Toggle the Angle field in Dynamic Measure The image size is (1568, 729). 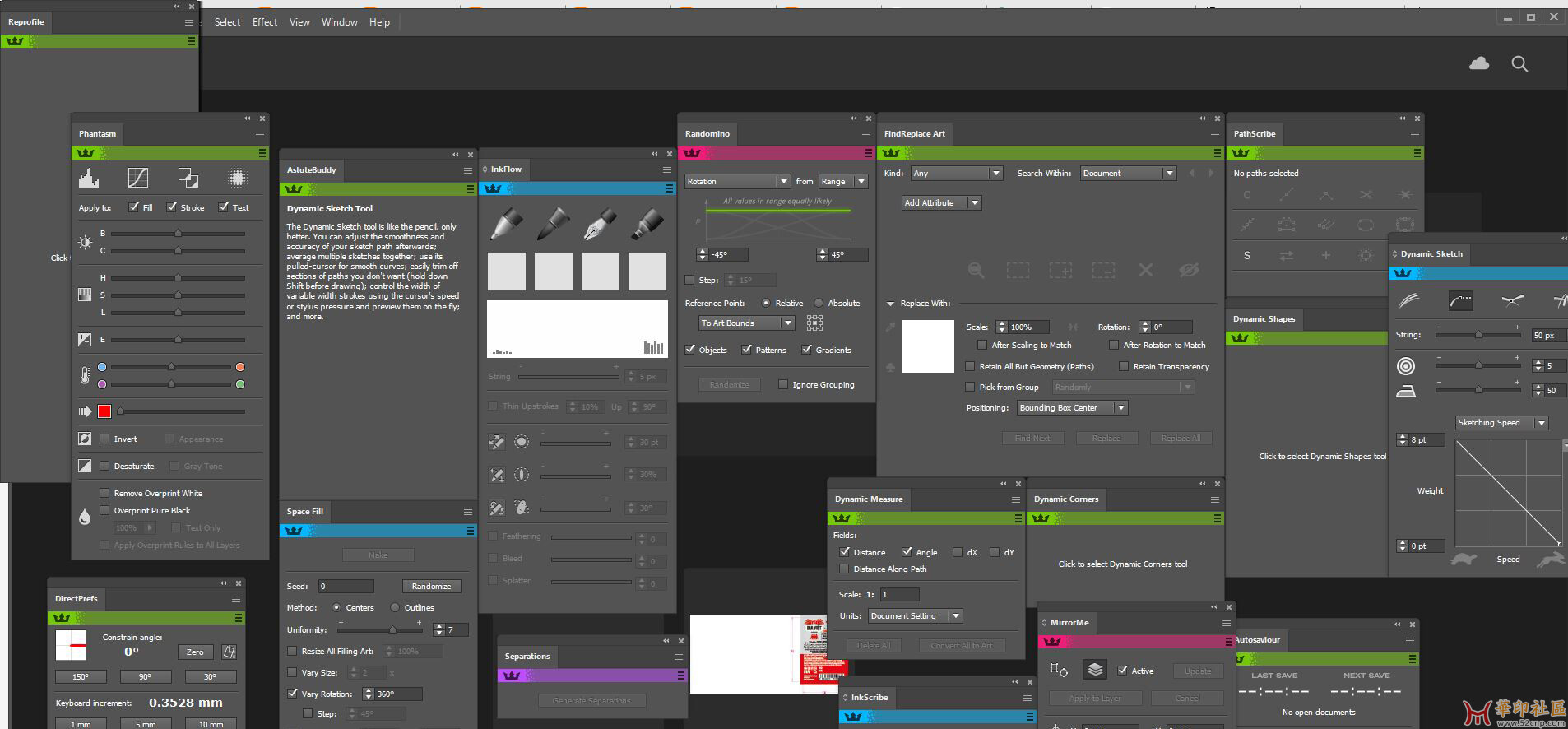[907, 552]
